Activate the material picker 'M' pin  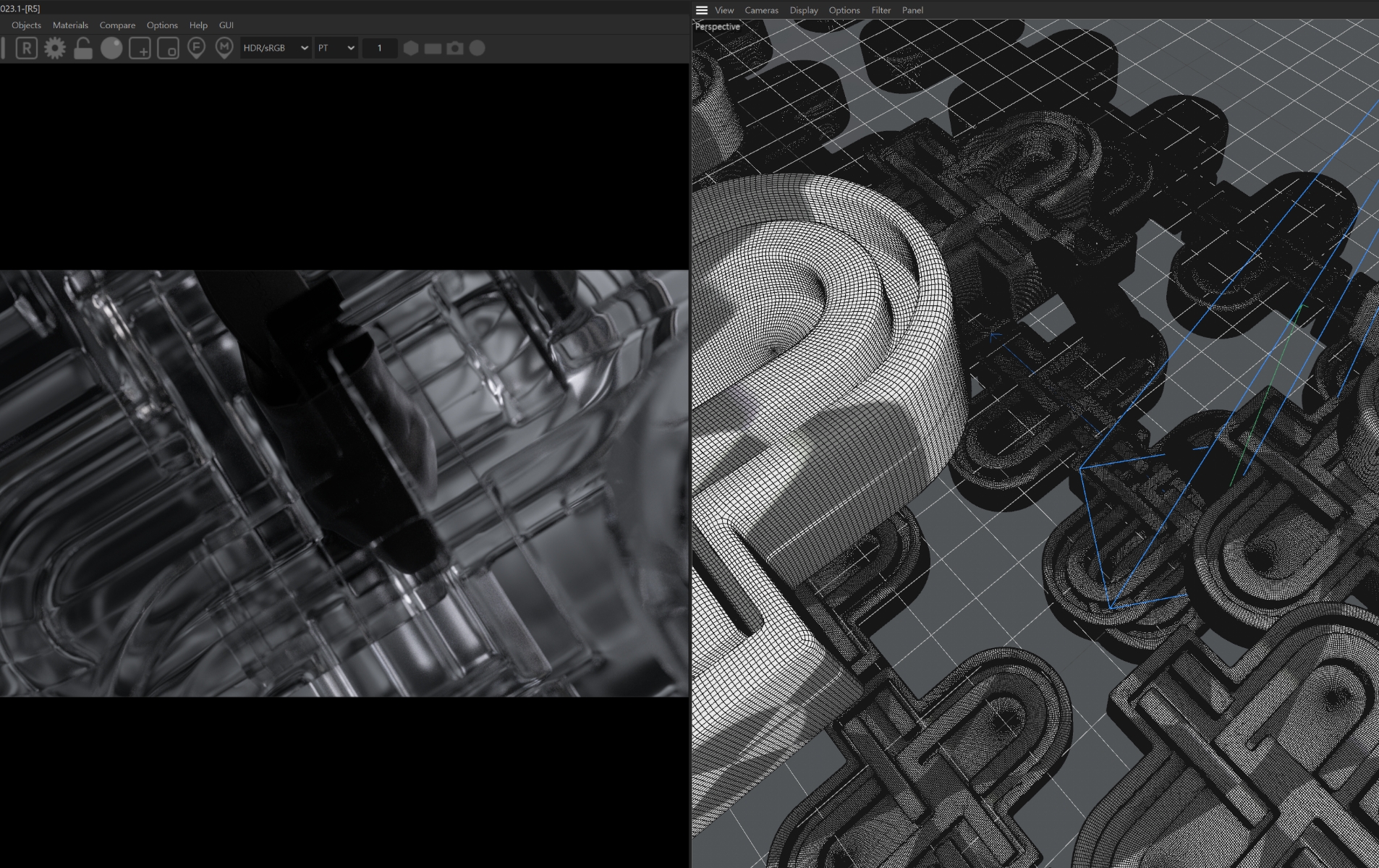pyautogui.click(x=224, y=48)
